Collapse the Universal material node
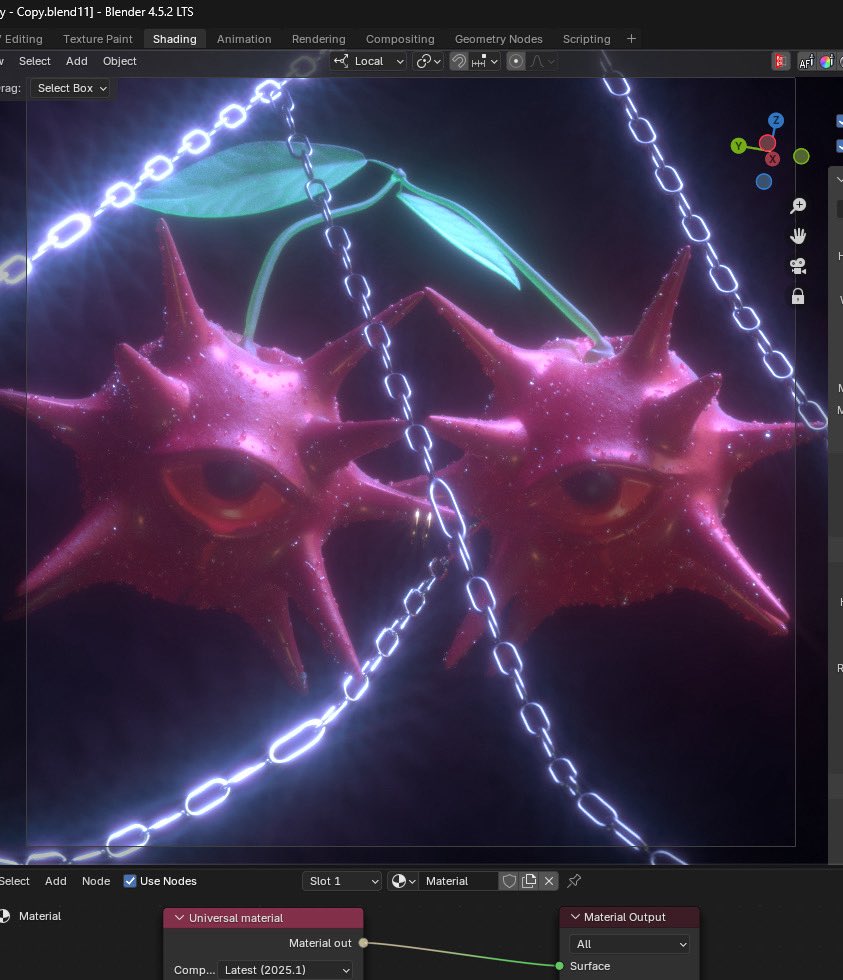The image size is (843, 980). coord(179,918)
